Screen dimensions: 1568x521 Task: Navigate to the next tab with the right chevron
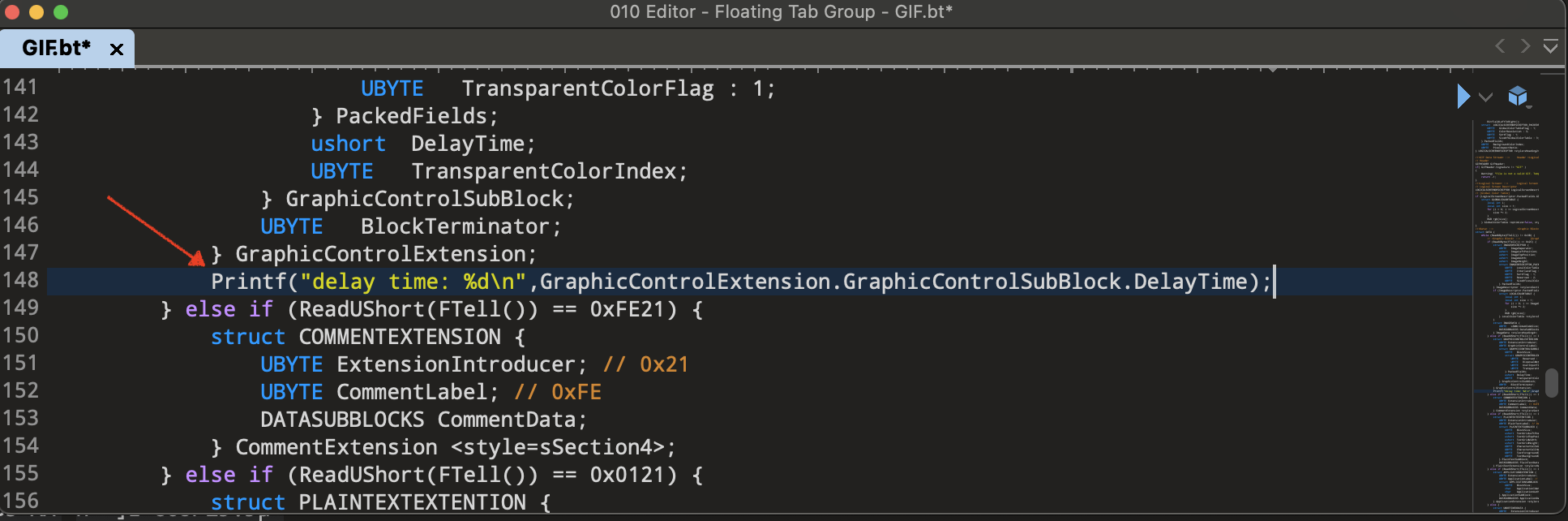tap(1525, 47)
